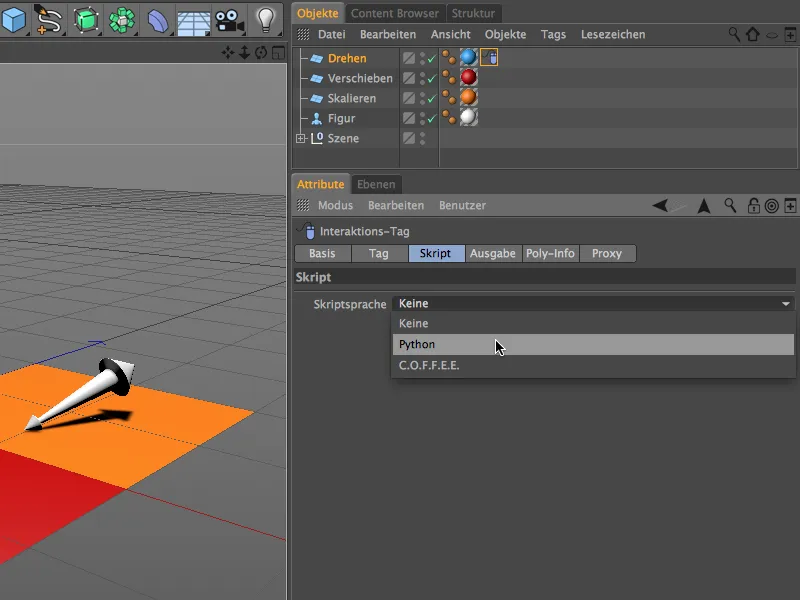
Task: Open the subdivision generator object tool
Action: point(86,20)
